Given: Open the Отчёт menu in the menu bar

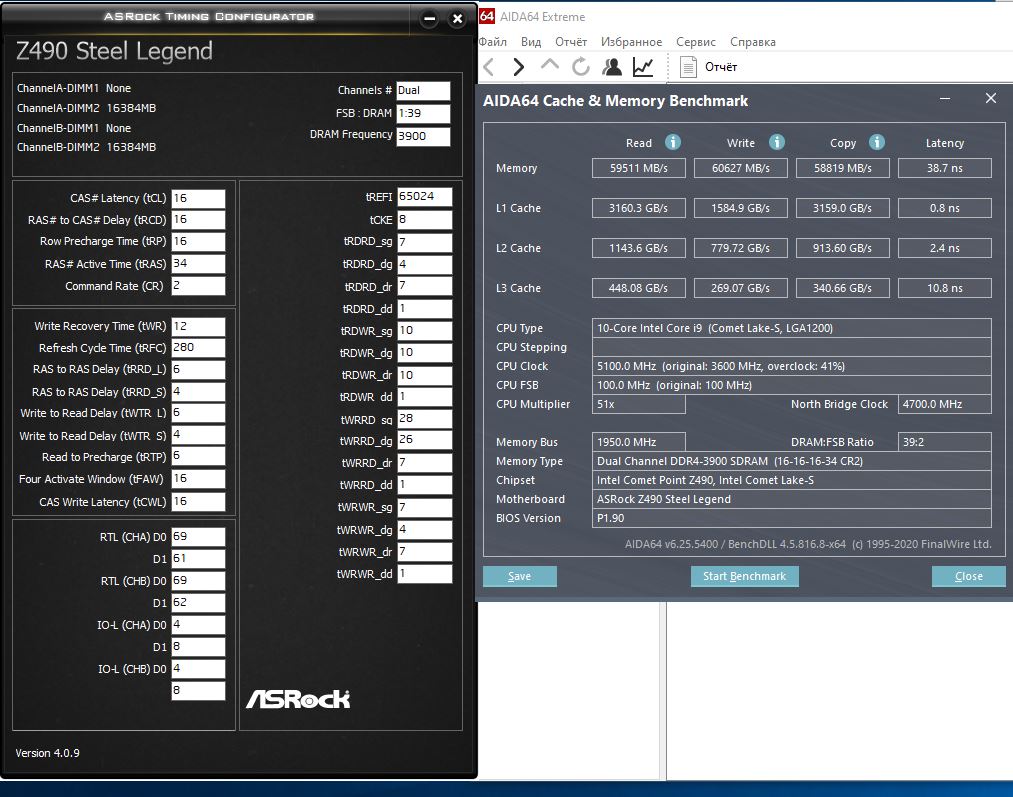Looking at the screenshot, I should [571, 42].
